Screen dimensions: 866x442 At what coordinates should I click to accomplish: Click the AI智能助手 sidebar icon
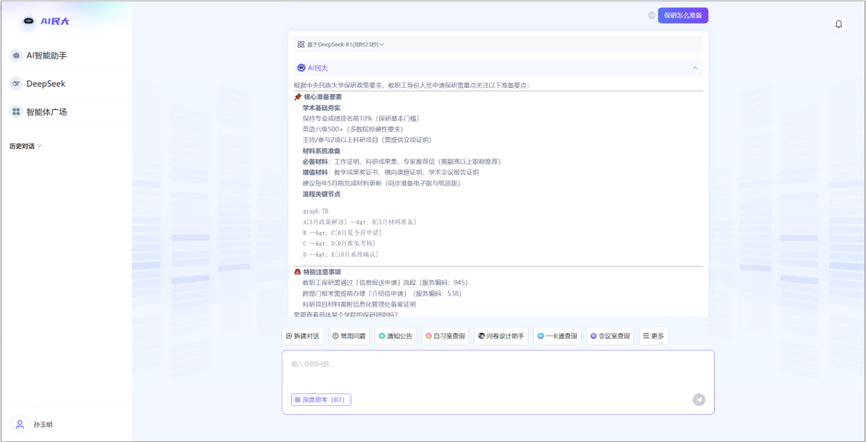tap(16, 55)
